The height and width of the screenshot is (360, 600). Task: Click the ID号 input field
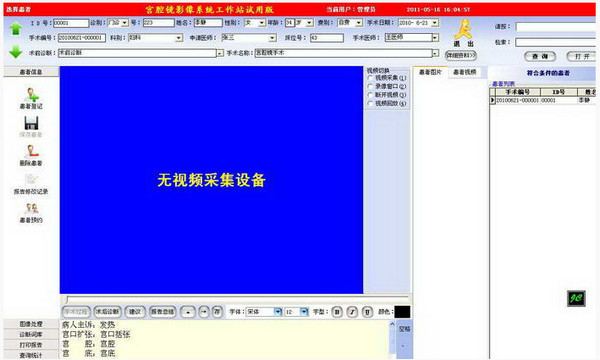[71, 23]
